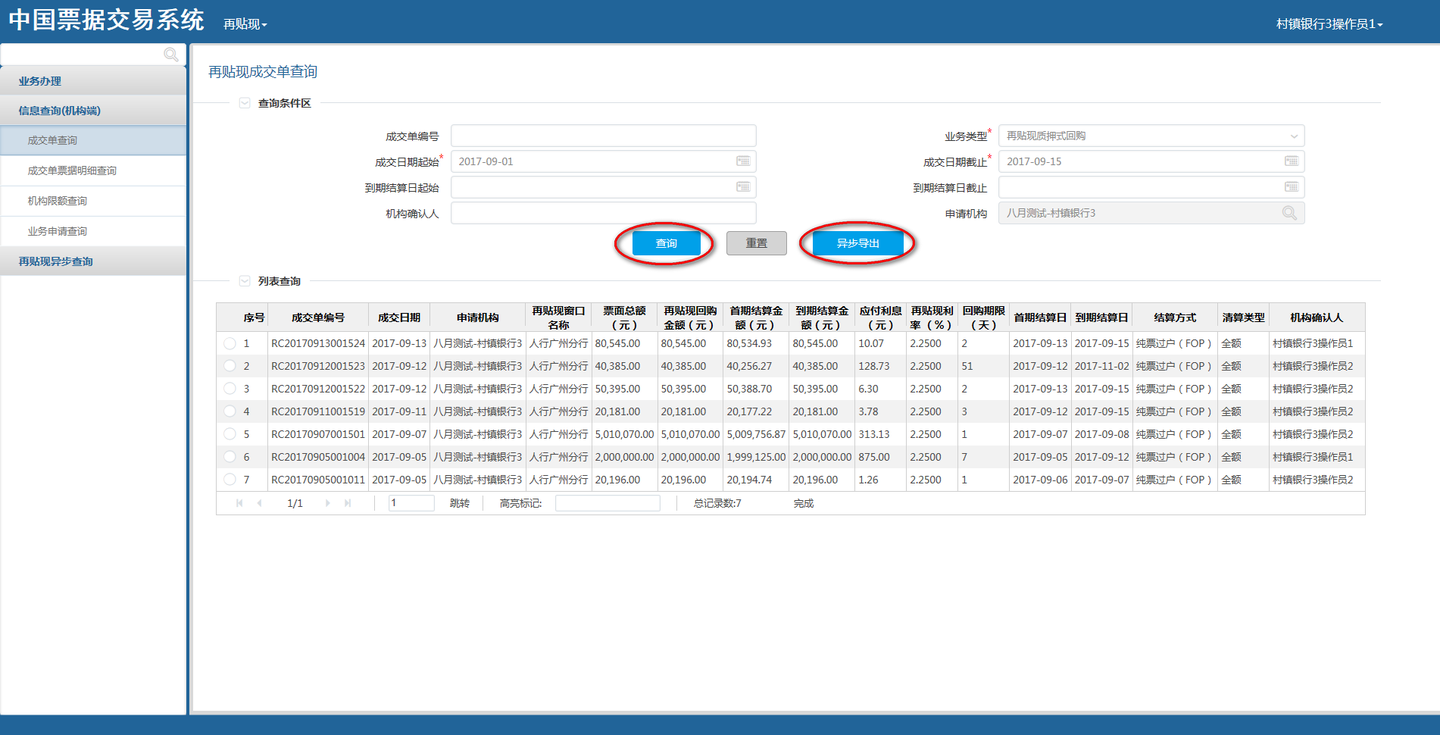This screenshot has height=735, width=1440.
Task: Select radio for row RC20170907001501
Action: [x=230, y=434]
